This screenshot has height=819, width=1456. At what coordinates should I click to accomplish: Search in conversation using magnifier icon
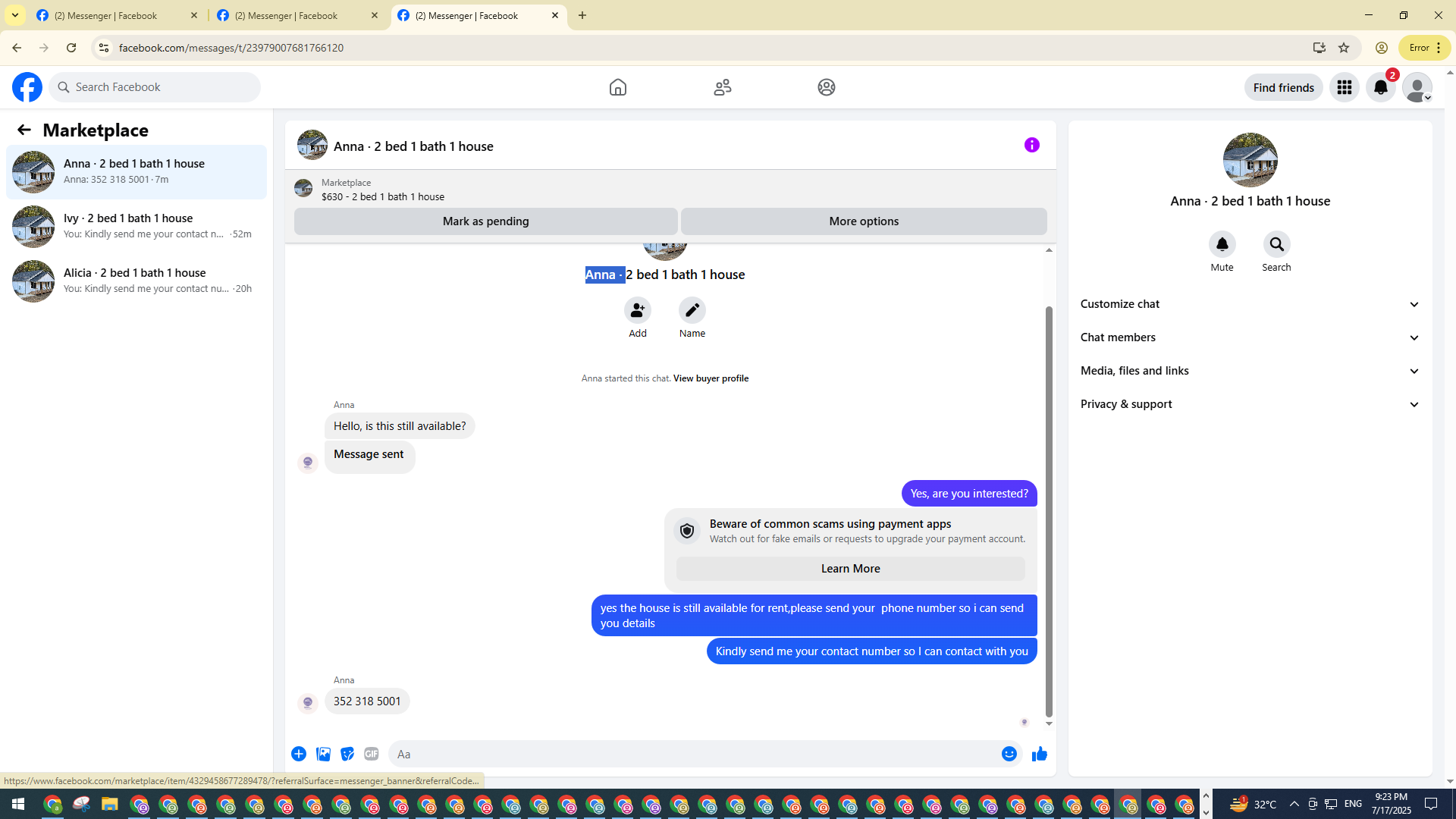pyautogui.click(x=1277, y=244)
